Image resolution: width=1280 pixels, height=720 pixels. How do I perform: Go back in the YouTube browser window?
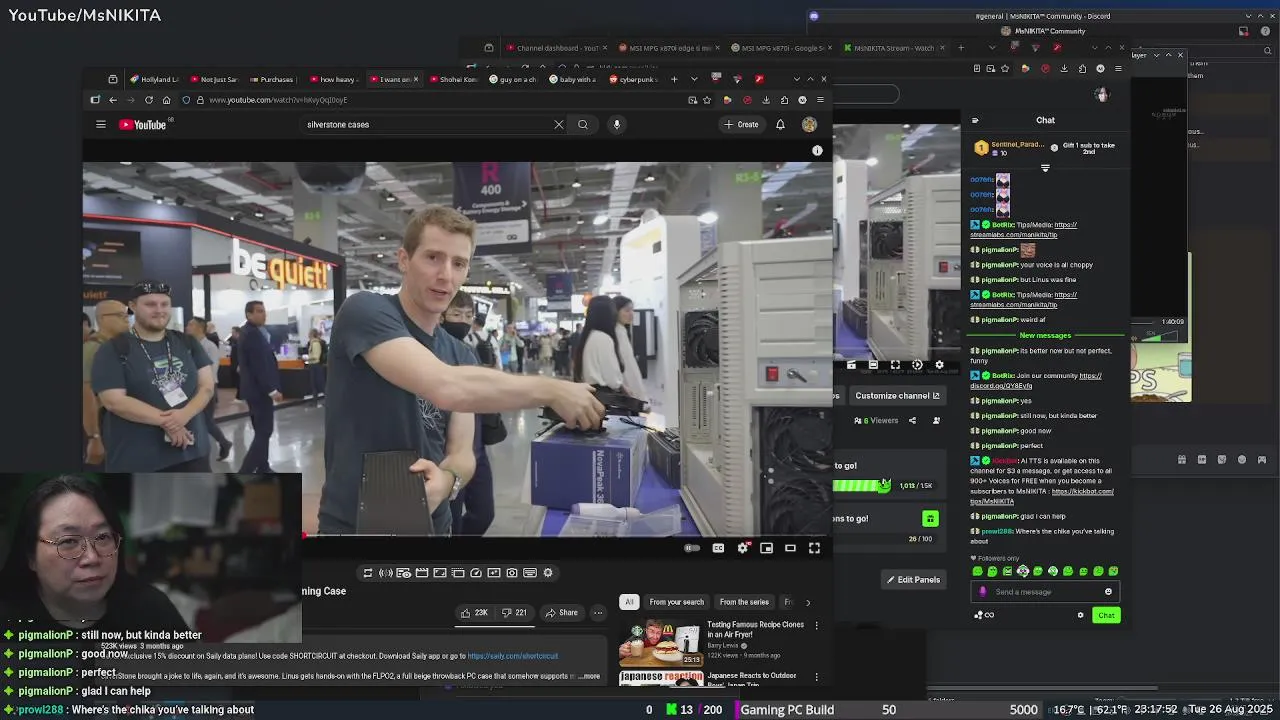pyautogui.click(x=113, y=100)
